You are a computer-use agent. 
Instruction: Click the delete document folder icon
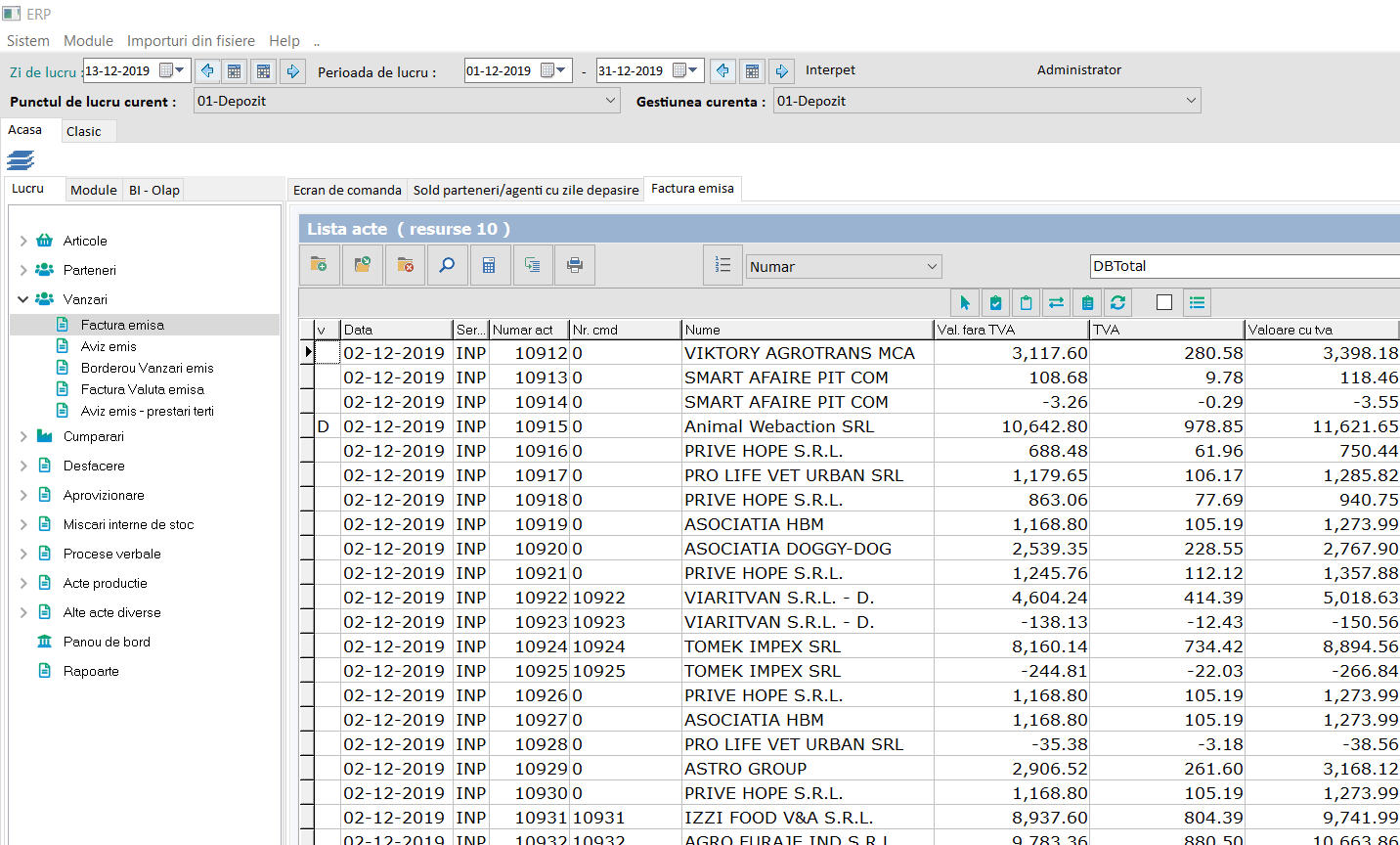coord(405,265)
